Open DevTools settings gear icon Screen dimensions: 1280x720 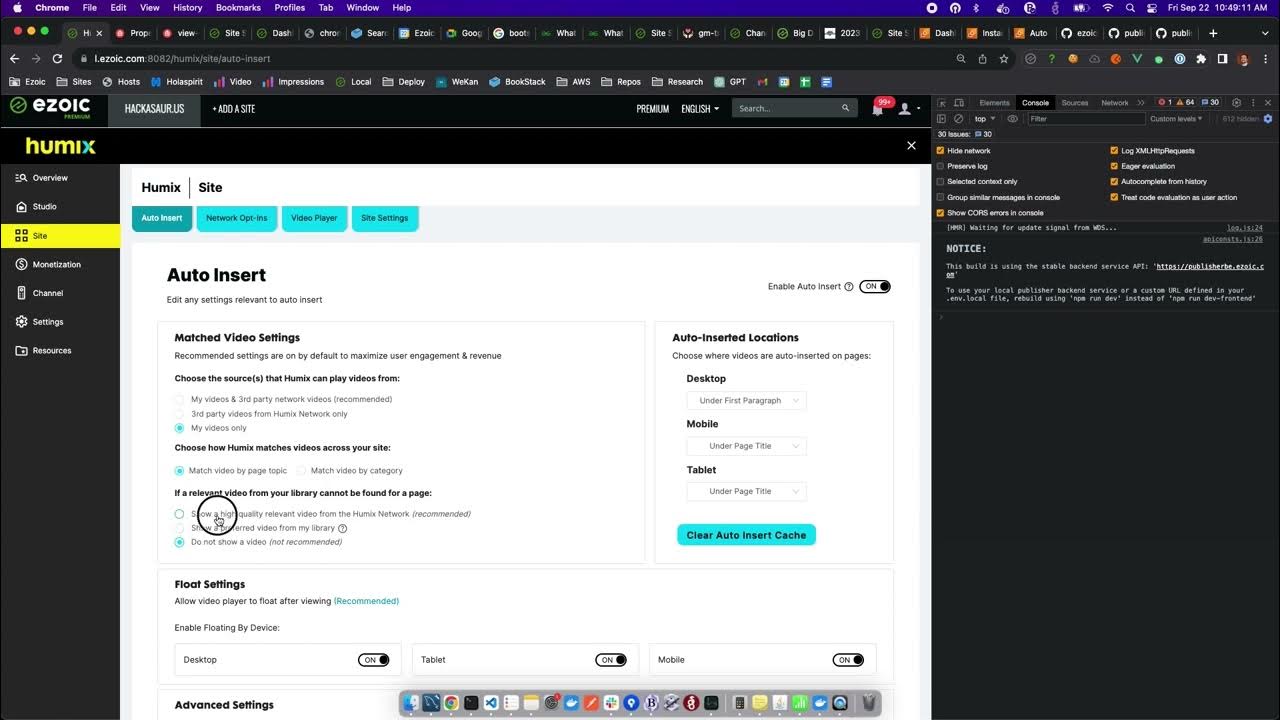(x=1236, y=103)
